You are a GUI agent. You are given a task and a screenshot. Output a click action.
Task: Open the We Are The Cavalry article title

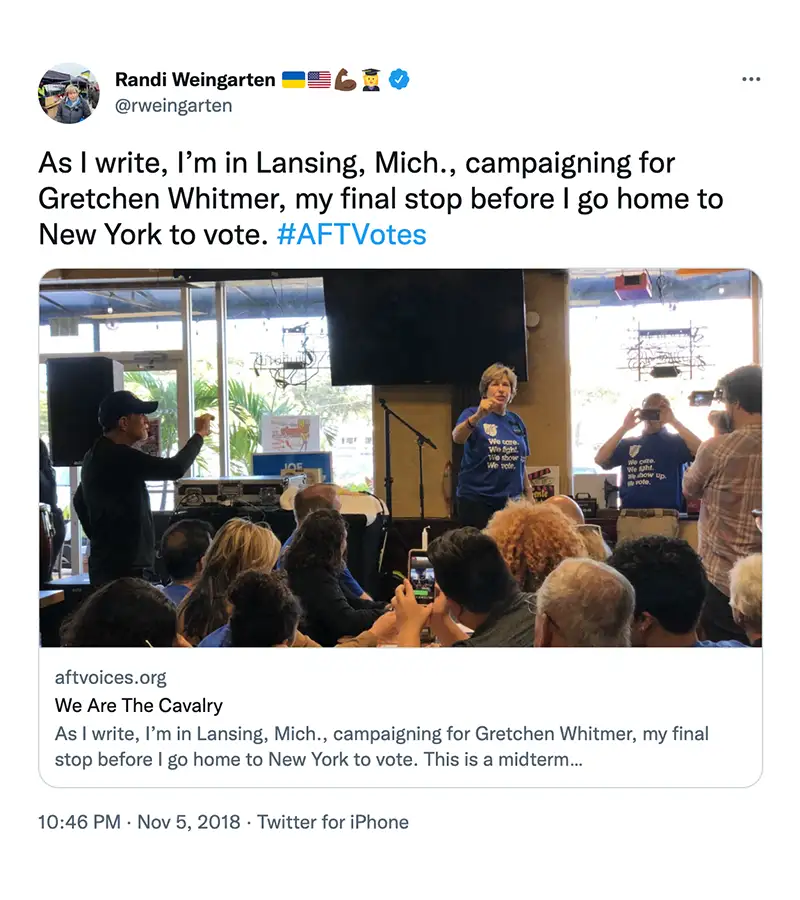pyautogui.click(x=139, y=705)
